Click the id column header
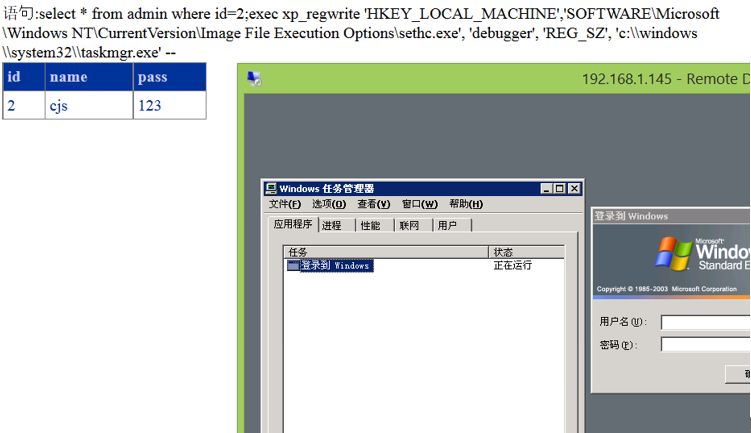 point(24,77)
